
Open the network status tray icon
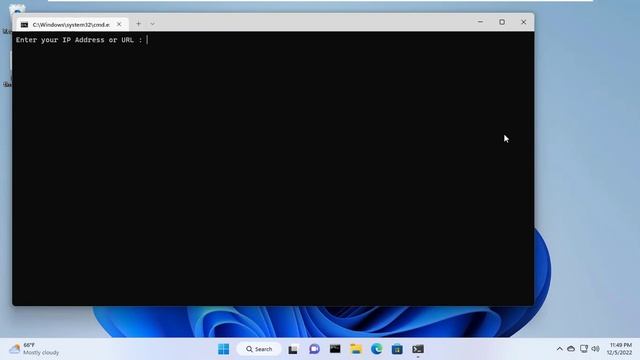(x=584, y=349)
